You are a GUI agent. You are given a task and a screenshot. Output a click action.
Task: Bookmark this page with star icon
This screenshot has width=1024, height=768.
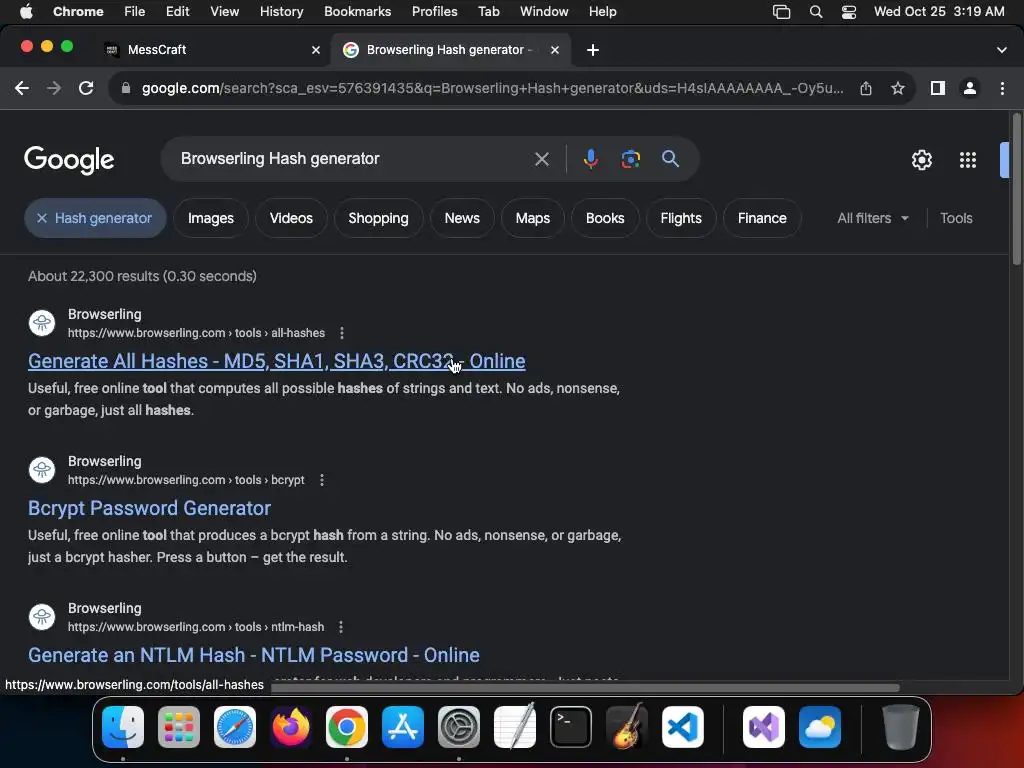pos(898,88)
